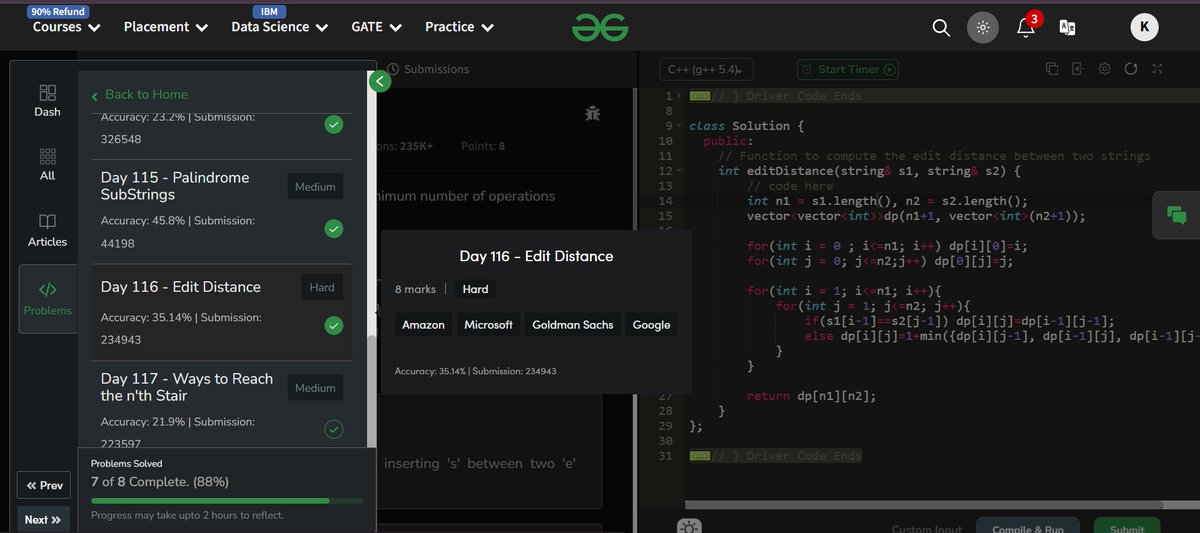Expand the Courses dropdown
Viewport: 1200px width, 533px height.
67,28
